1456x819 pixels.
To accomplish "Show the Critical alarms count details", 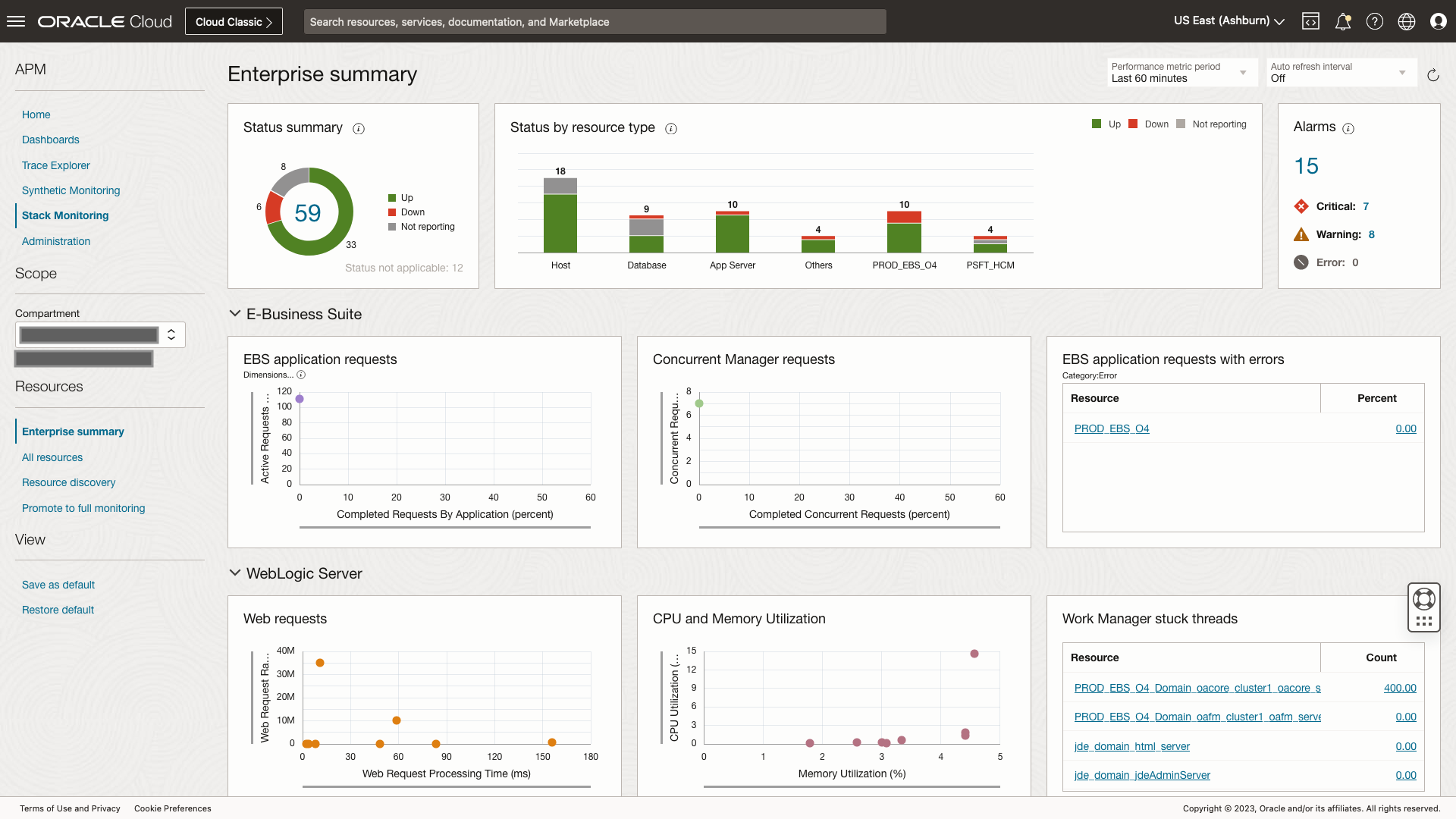I will pos(1365,206).
